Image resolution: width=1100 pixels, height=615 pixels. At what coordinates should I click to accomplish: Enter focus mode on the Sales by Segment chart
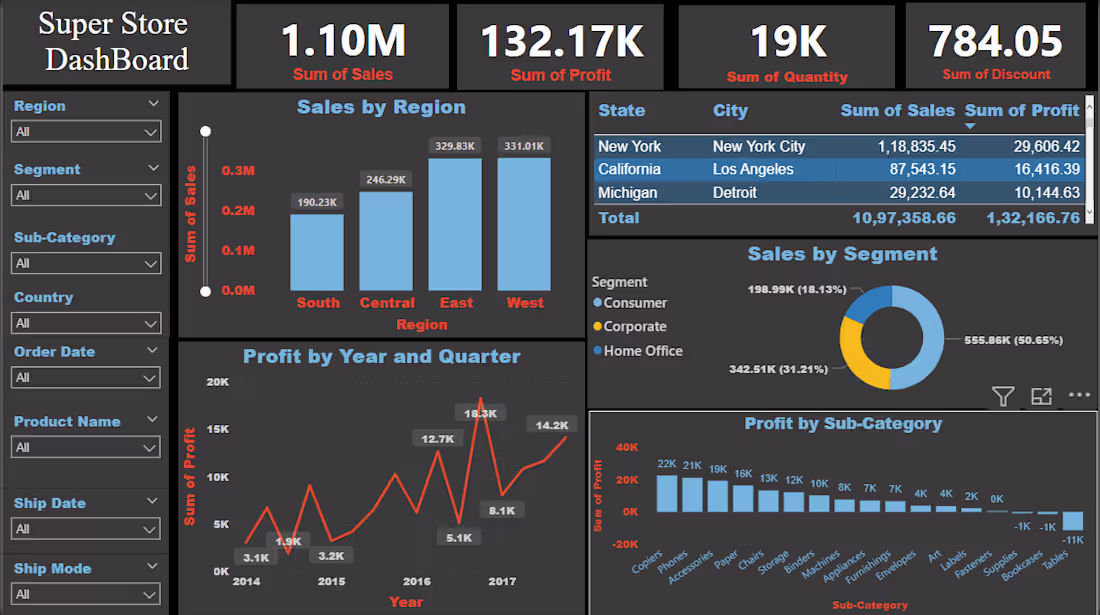(1042, 396)
